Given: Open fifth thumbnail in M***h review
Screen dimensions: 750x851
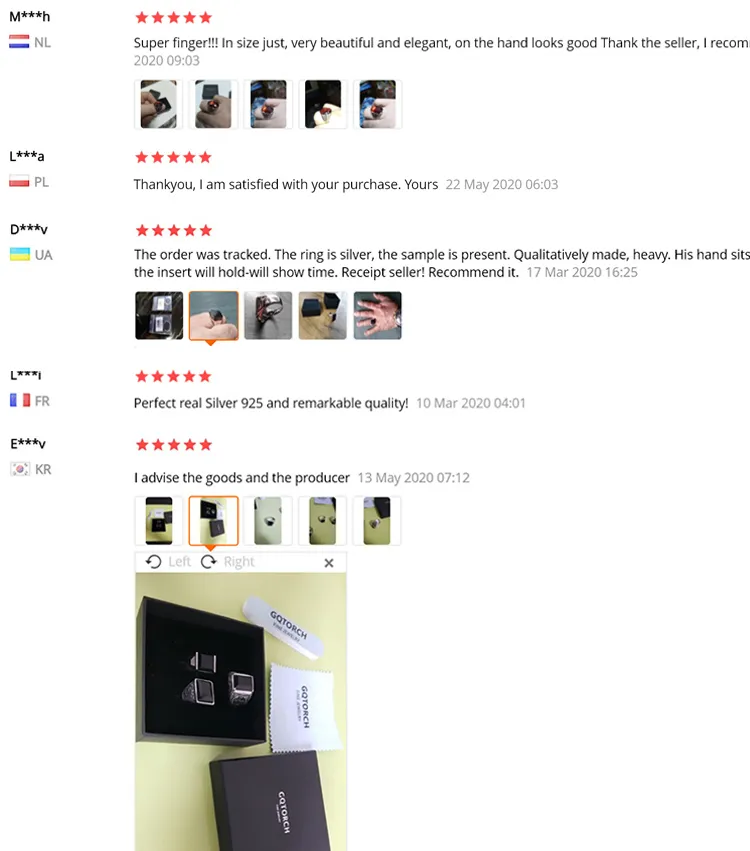Looking at the screenshot, I should tap(378, 104).
